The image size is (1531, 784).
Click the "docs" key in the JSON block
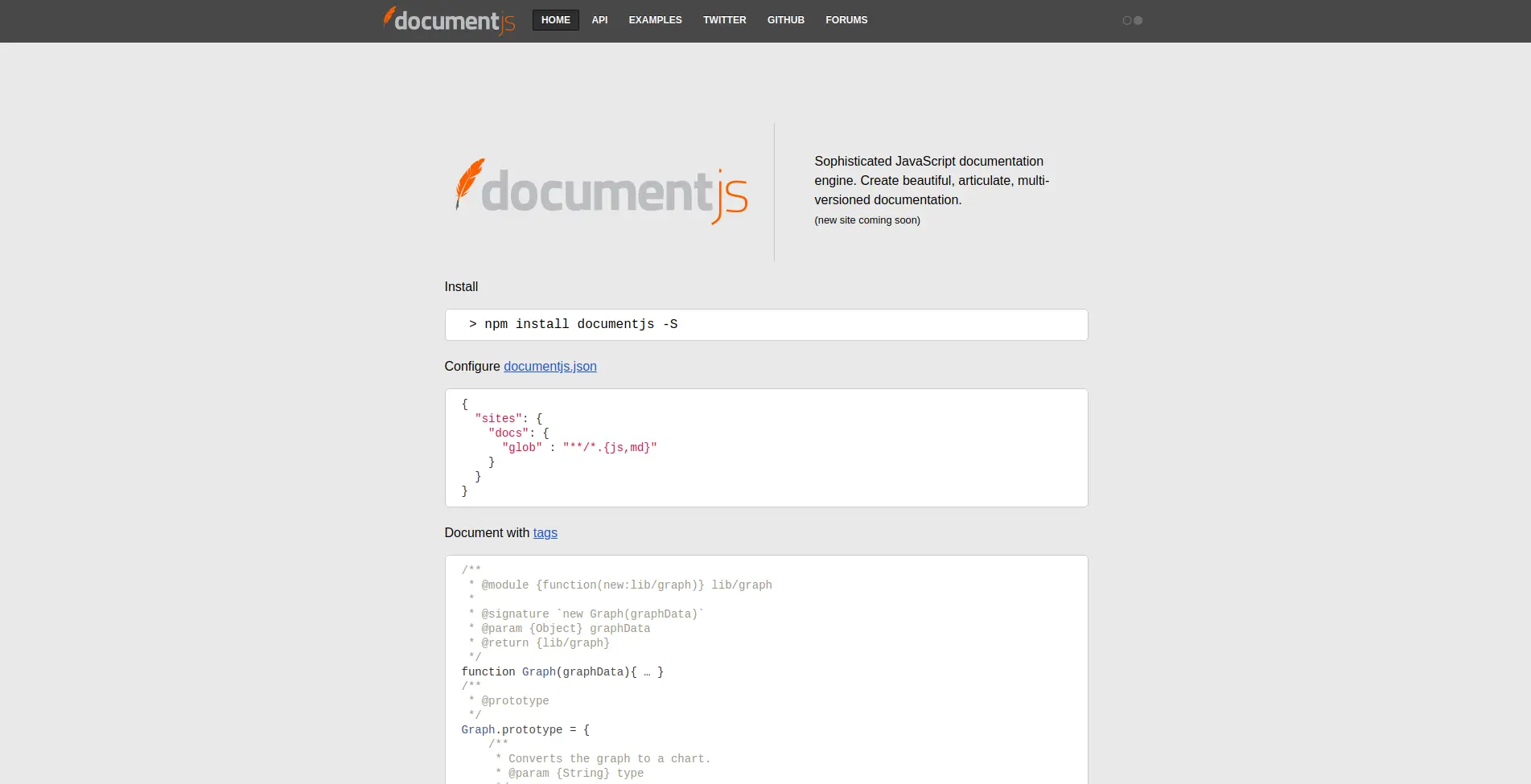(x=508, y=433)
